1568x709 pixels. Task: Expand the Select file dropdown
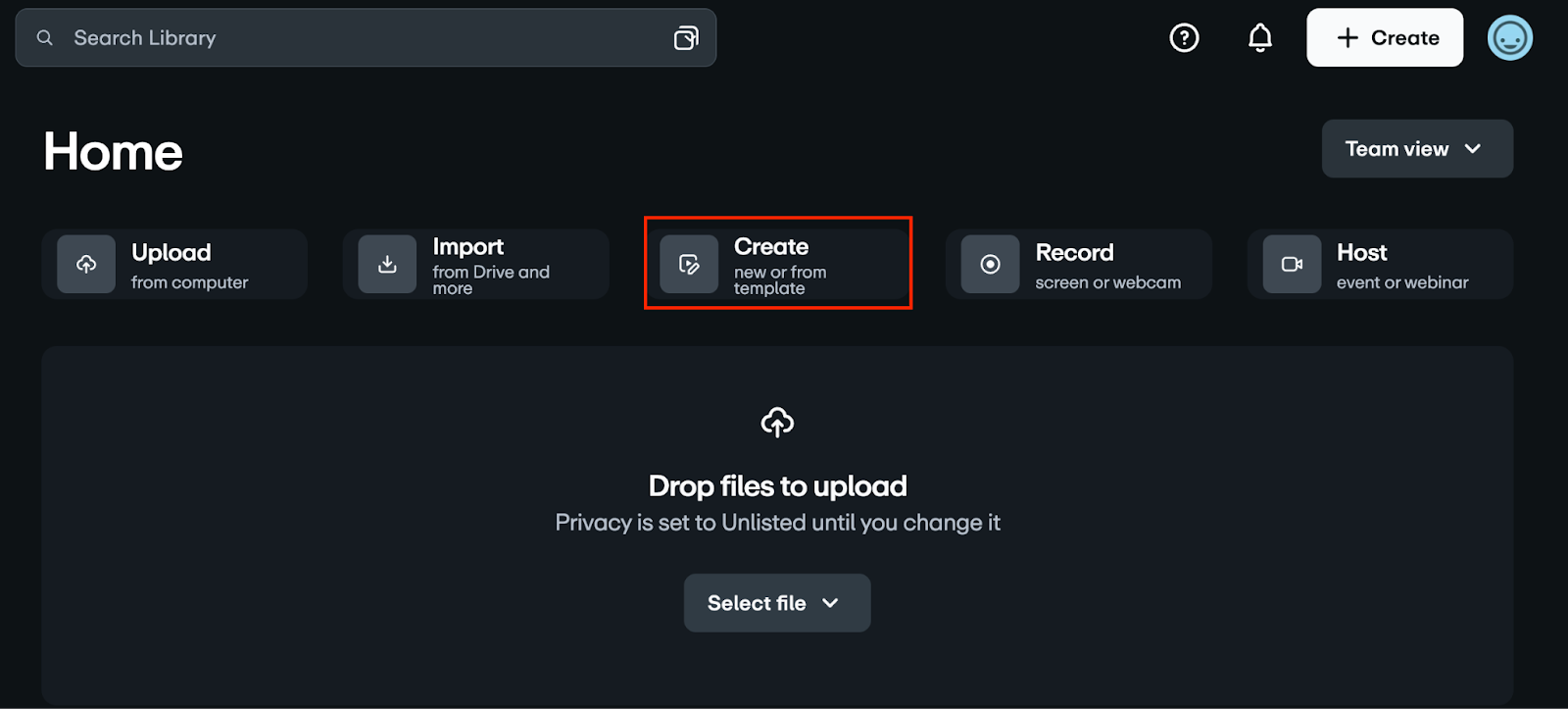click(829, 603)
